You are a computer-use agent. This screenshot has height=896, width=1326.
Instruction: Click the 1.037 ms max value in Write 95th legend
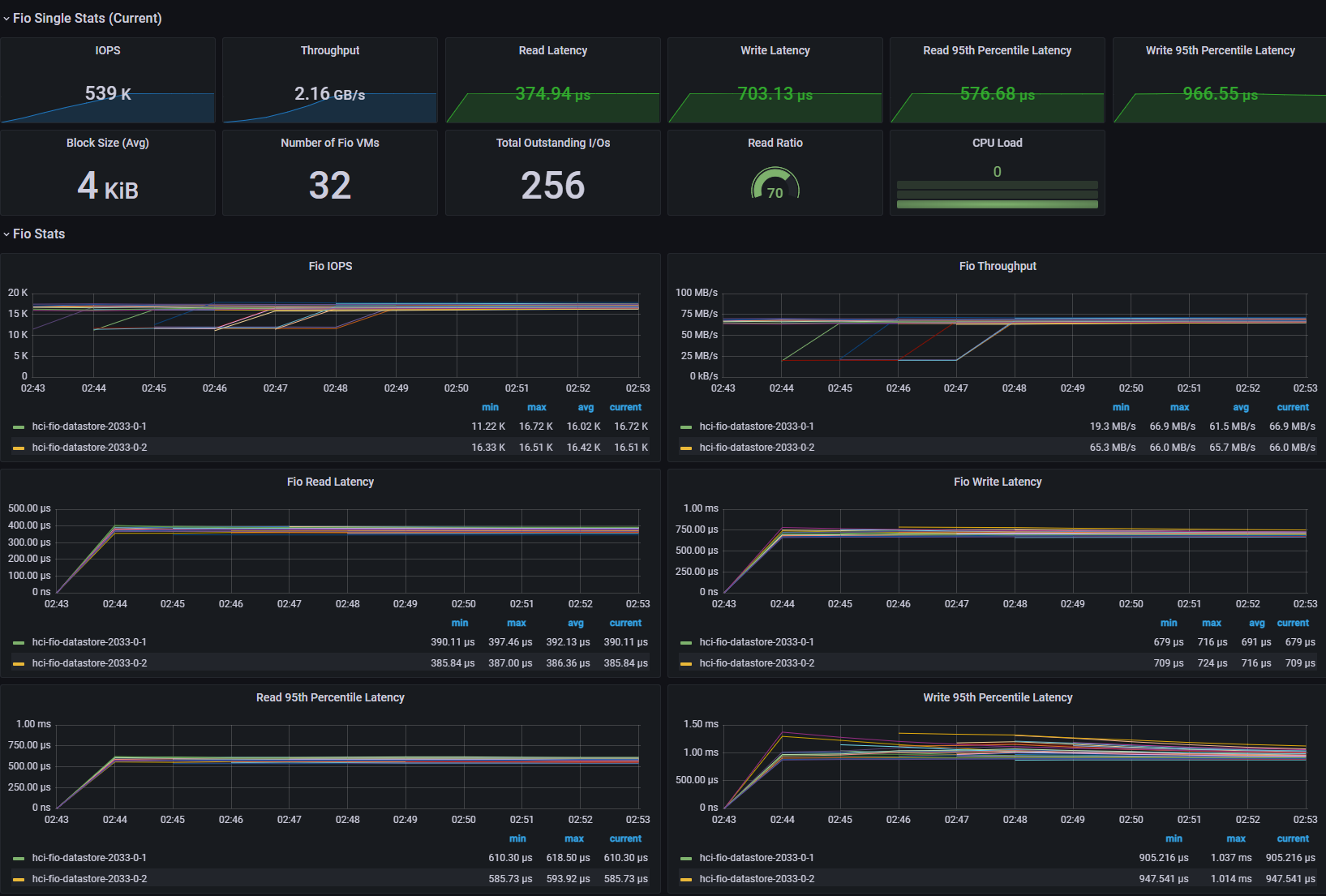tap(1231, 858)
